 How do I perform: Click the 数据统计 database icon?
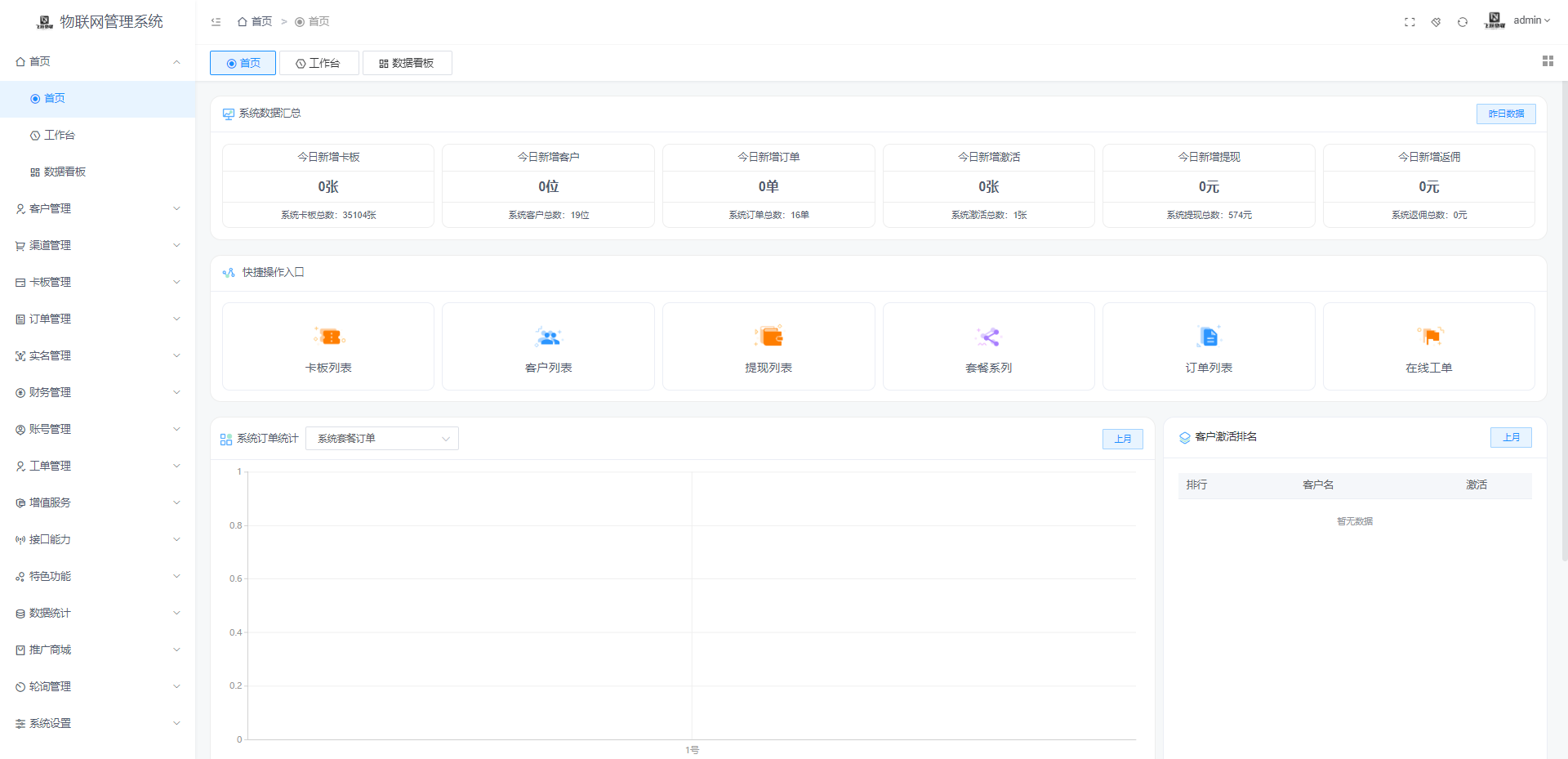20,614
